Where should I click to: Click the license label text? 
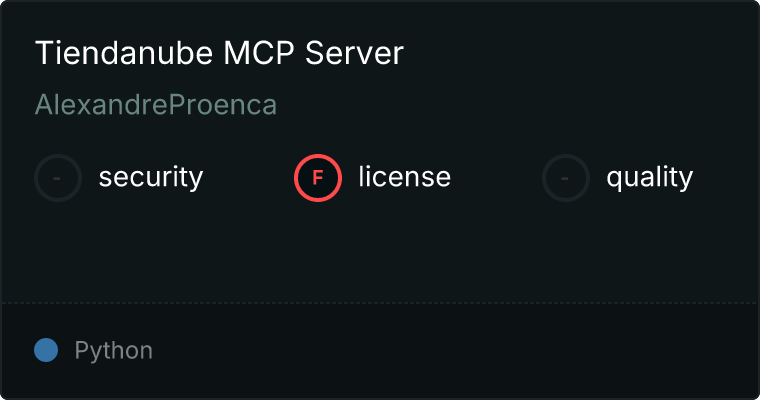pos(404,178)
